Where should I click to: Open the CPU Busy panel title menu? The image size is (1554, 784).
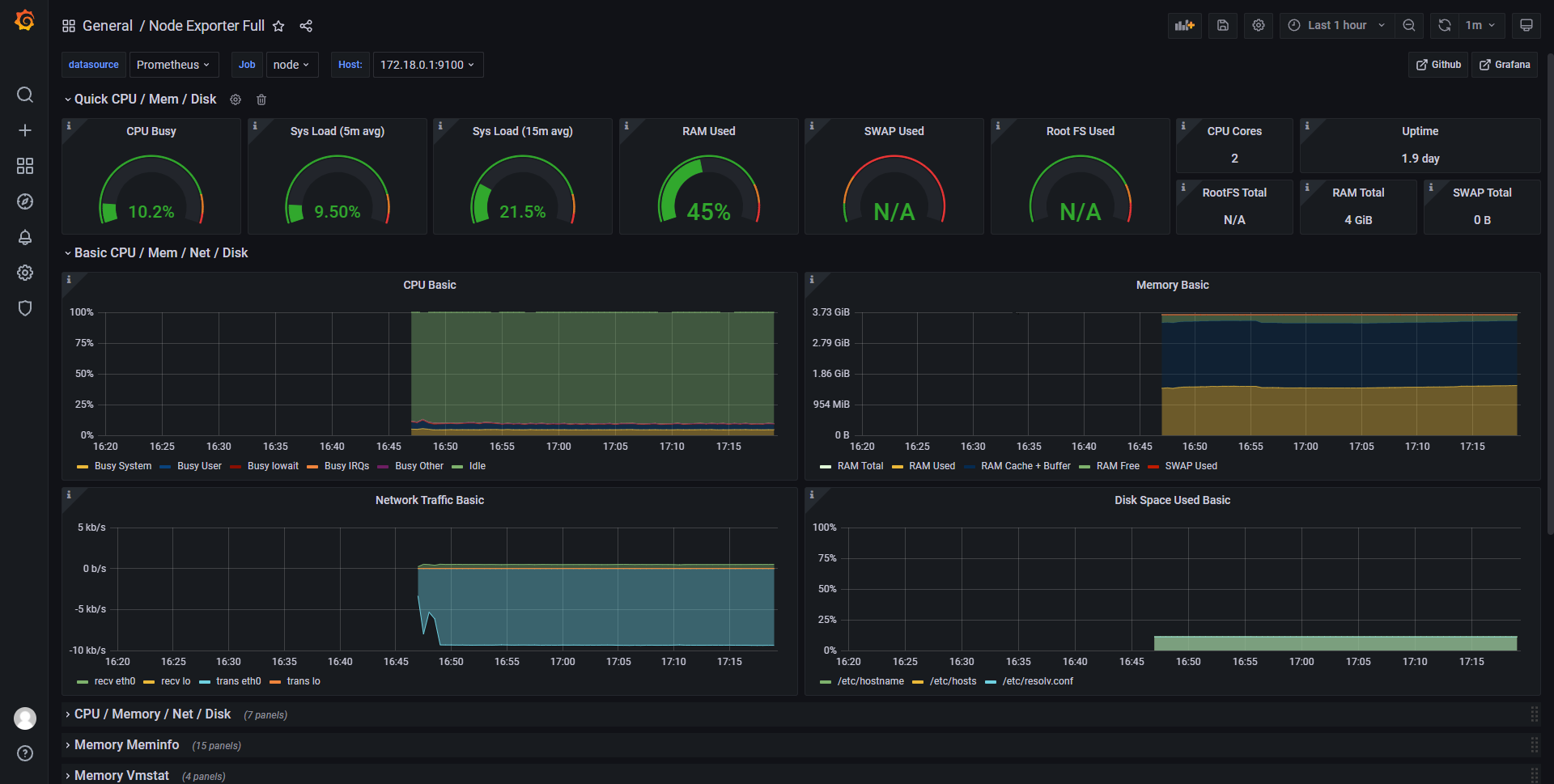point(151,131)
